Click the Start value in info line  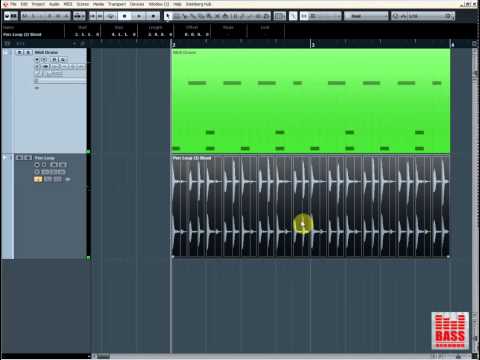86,34
